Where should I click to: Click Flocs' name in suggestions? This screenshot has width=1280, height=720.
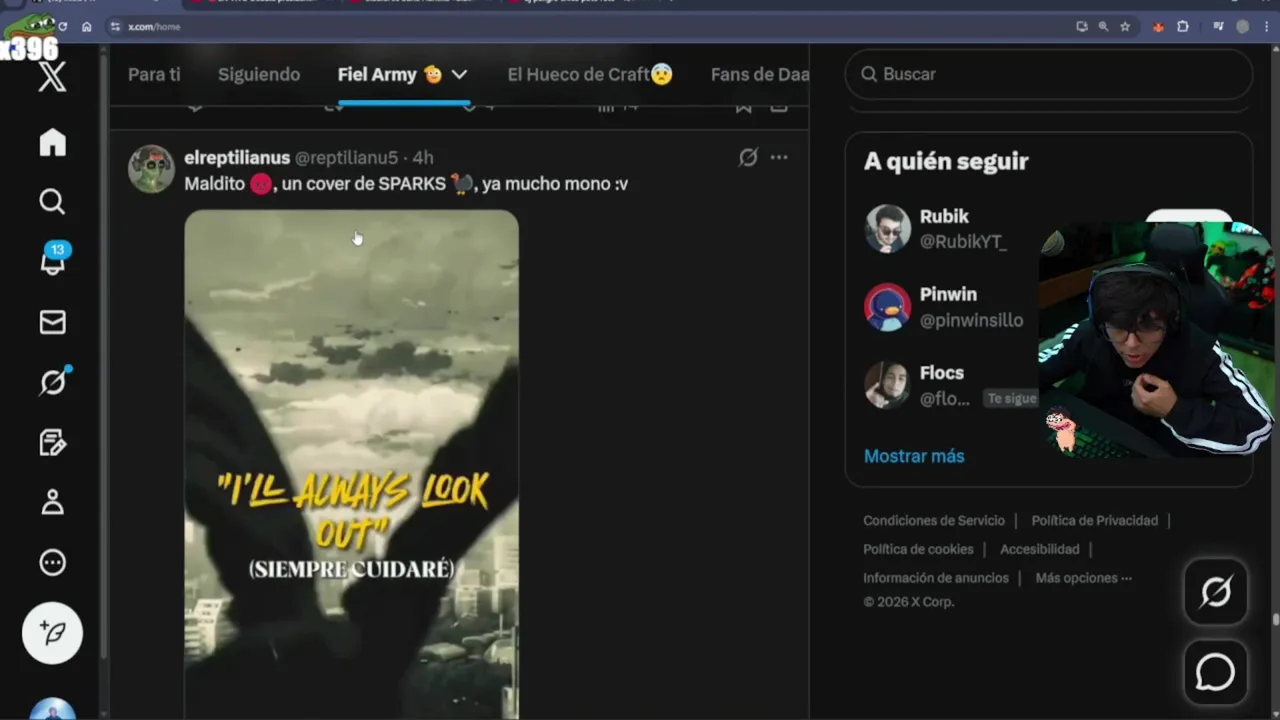pos(942,372)
